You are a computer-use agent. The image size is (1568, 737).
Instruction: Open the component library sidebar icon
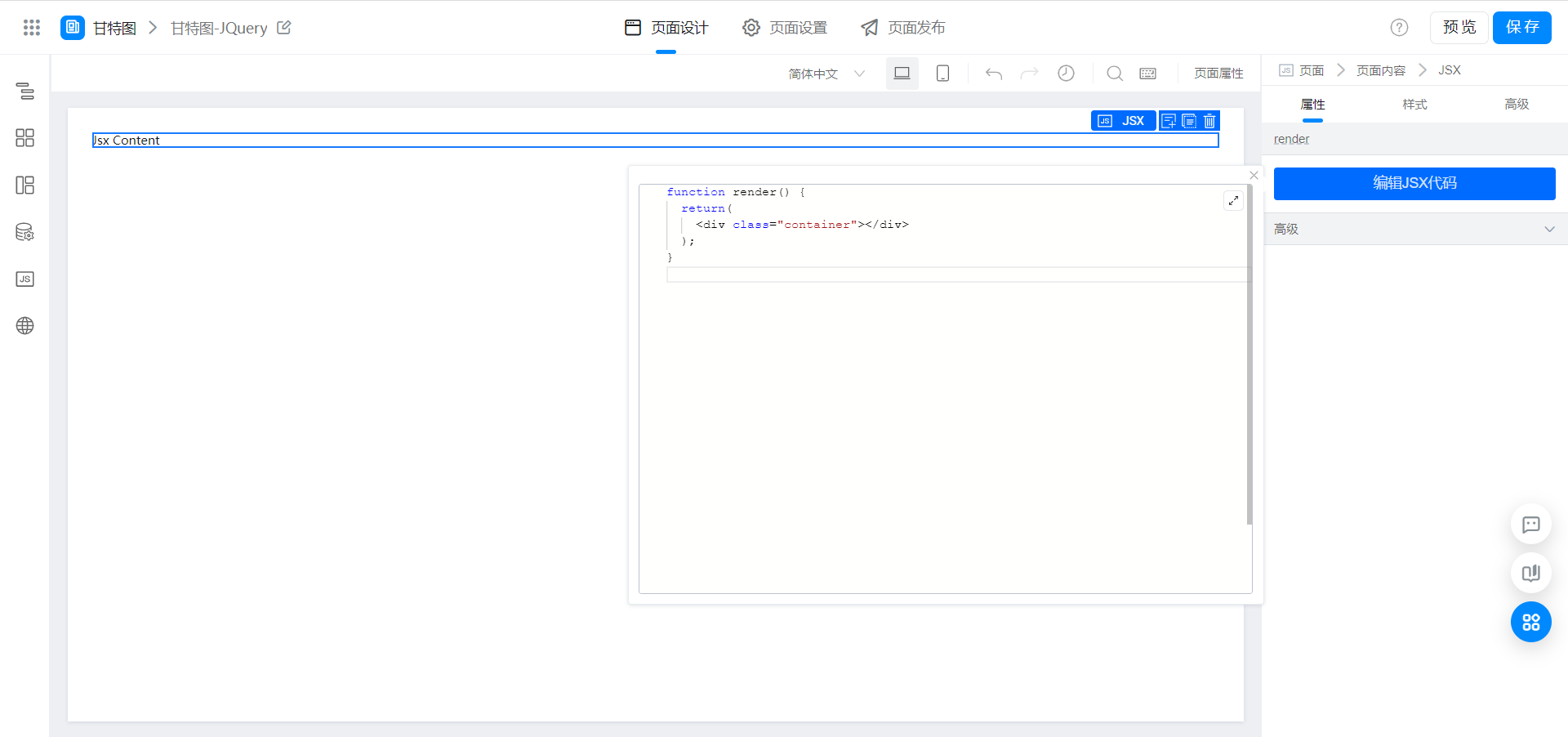pos(25,137)
